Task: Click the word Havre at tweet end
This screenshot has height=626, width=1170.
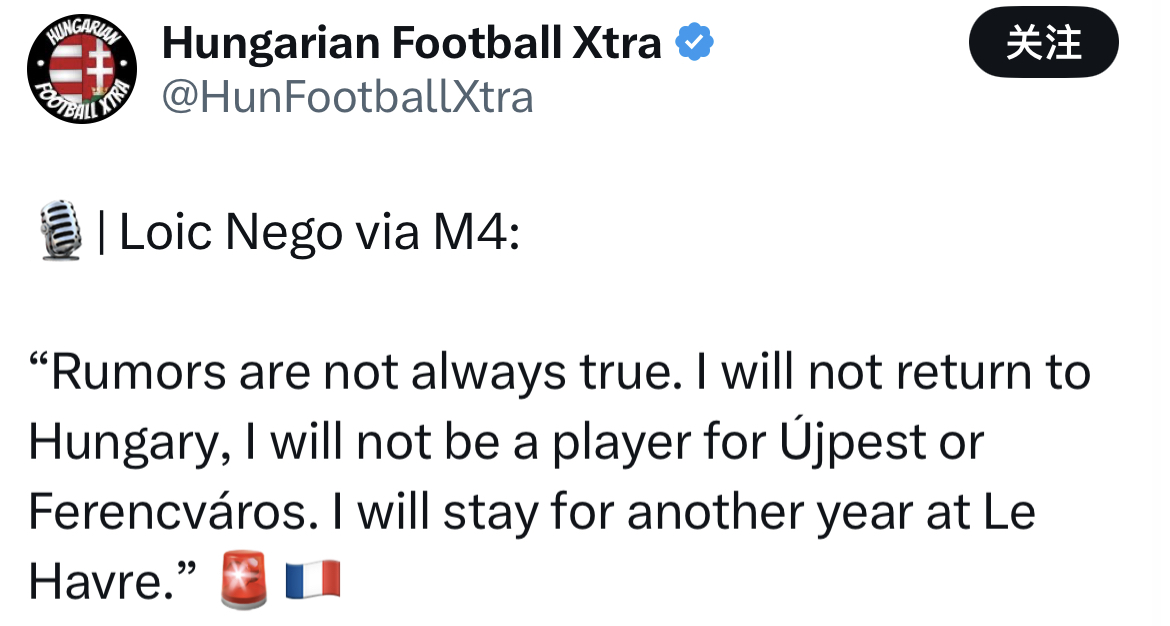Action: pyautogui.click(x=101, y=582)
